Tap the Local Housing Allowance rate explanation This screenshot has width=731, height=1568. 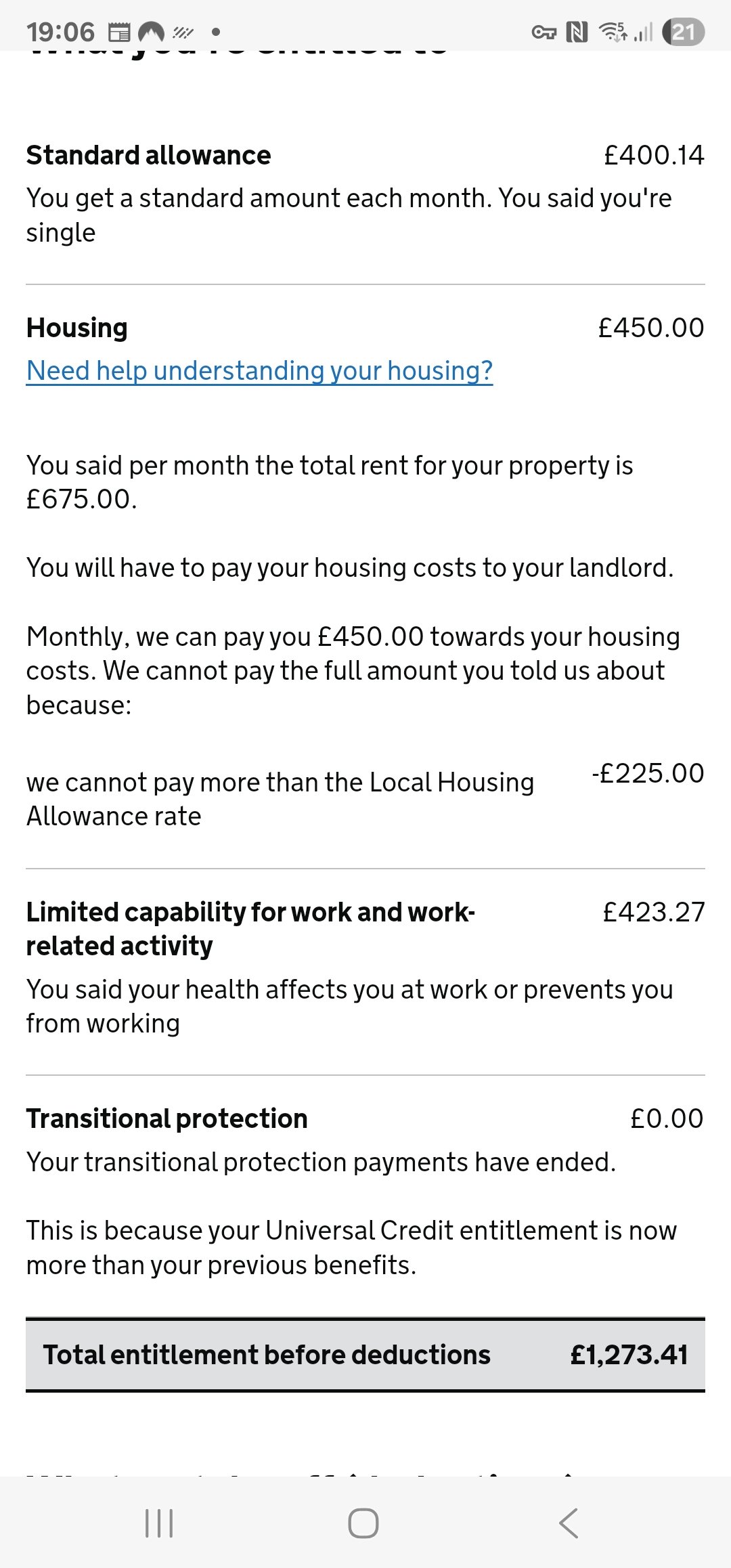pyautogui.click(x=280, y=799)
